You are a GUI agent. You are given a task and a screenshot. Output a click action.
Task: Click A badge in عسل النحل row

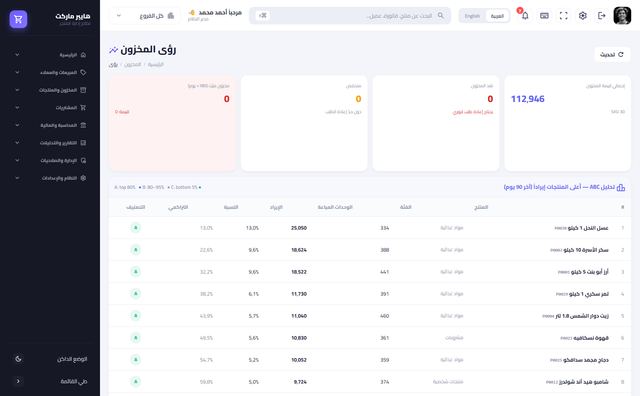(x=136, y=228)
